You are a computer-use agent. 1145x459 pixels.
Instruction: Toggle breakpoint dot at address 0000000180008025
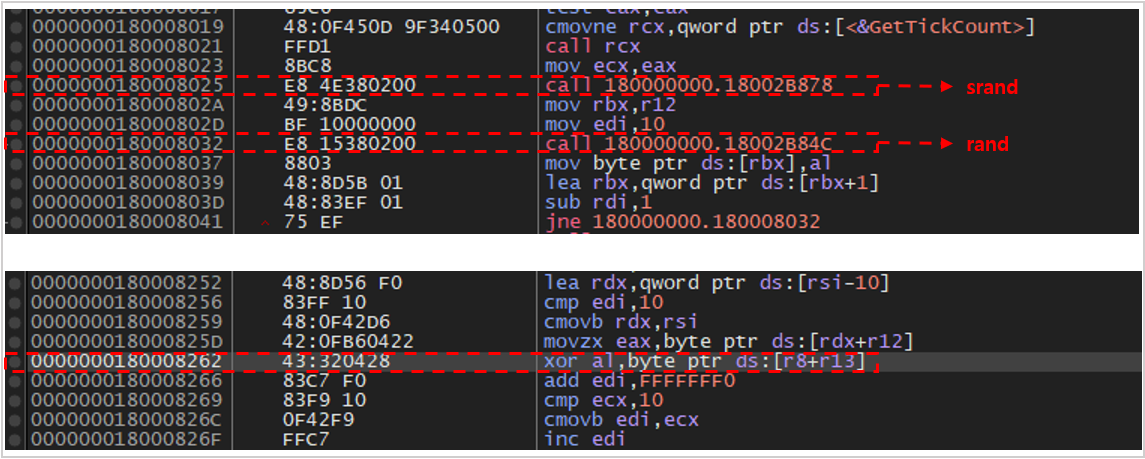(14, 86)
